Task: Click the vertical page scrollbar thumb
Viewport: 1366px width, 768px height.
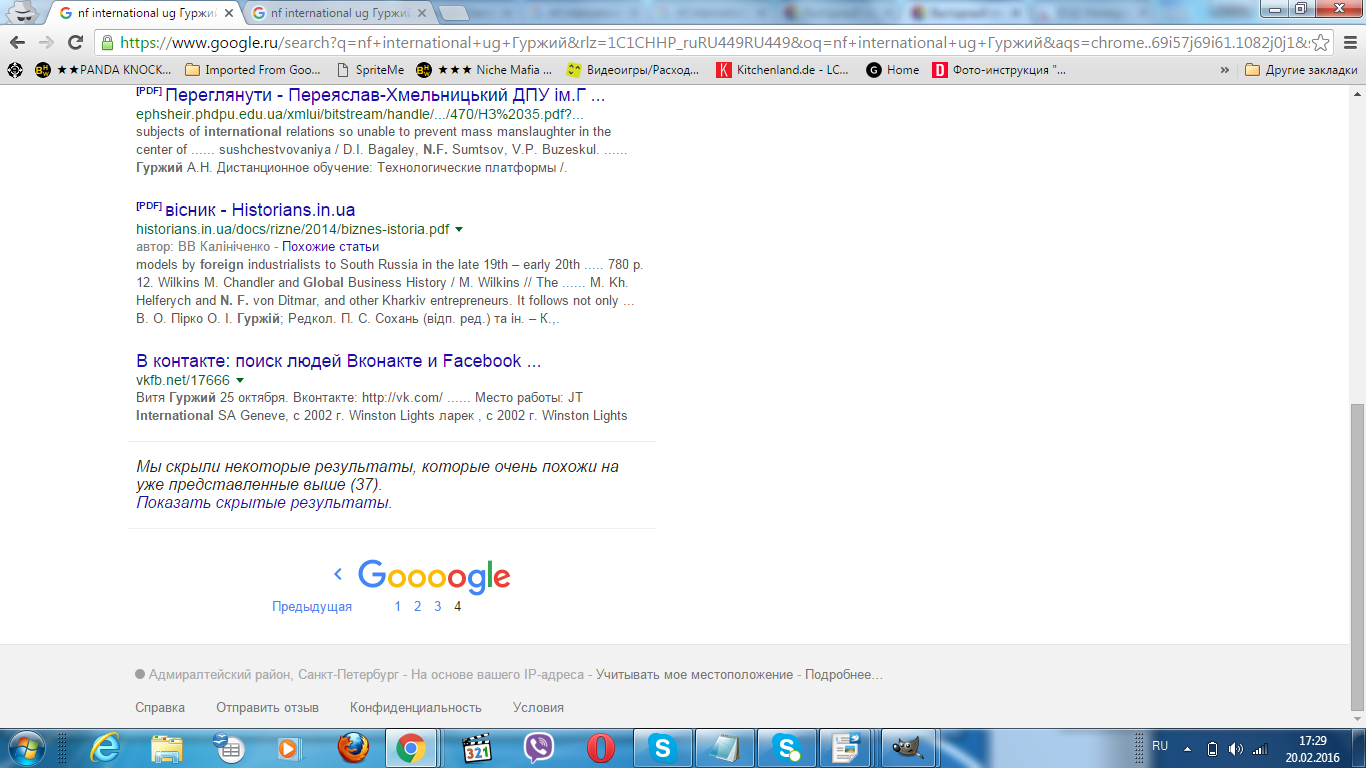Action: [x=1357, y=556]
